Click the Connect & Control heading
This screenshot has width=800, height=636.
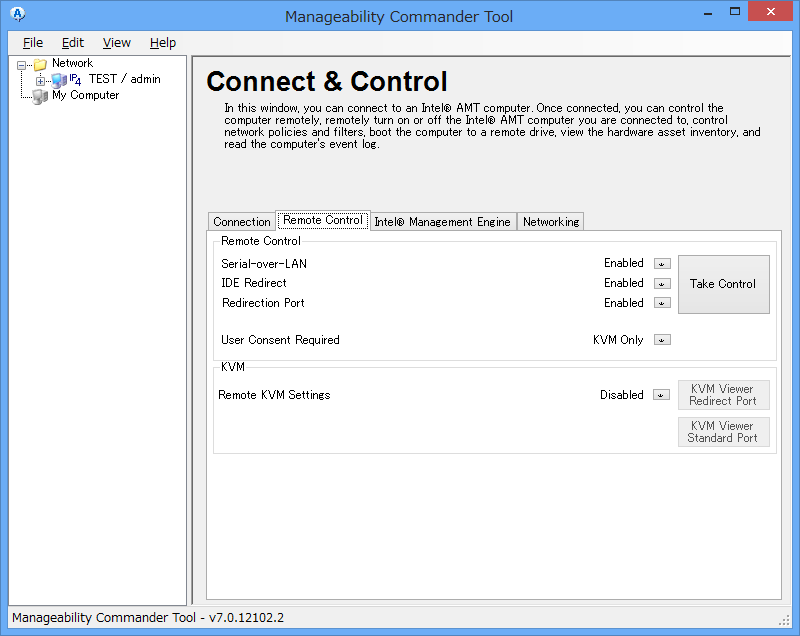coord(327,82)
